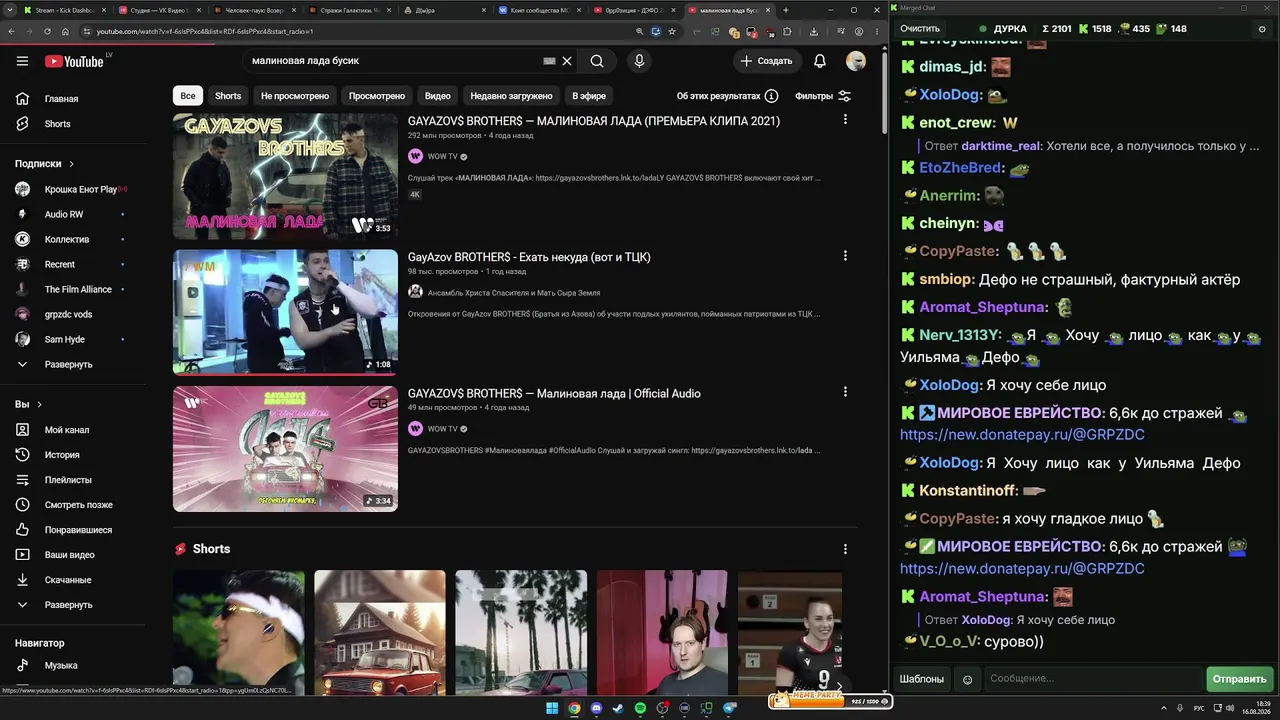Open thumbnail of 'Ехать некуда (вот и ТЦК)' video
The height and width of the screenshot is (720, 1280).
pos(285,312)
